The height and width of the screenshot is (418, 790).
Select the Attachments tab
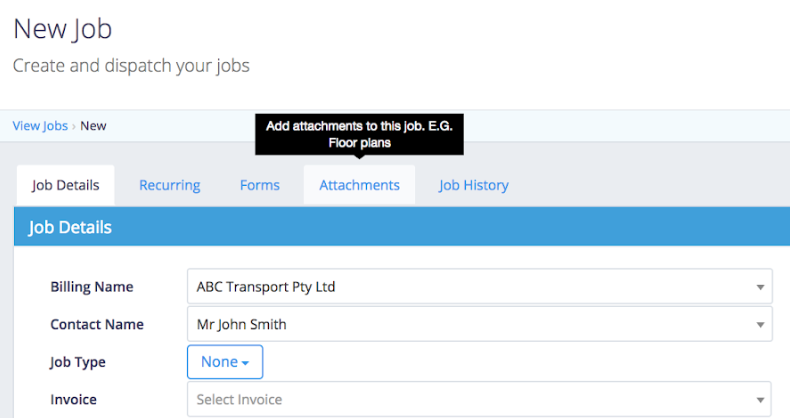[x=359, y=185]
